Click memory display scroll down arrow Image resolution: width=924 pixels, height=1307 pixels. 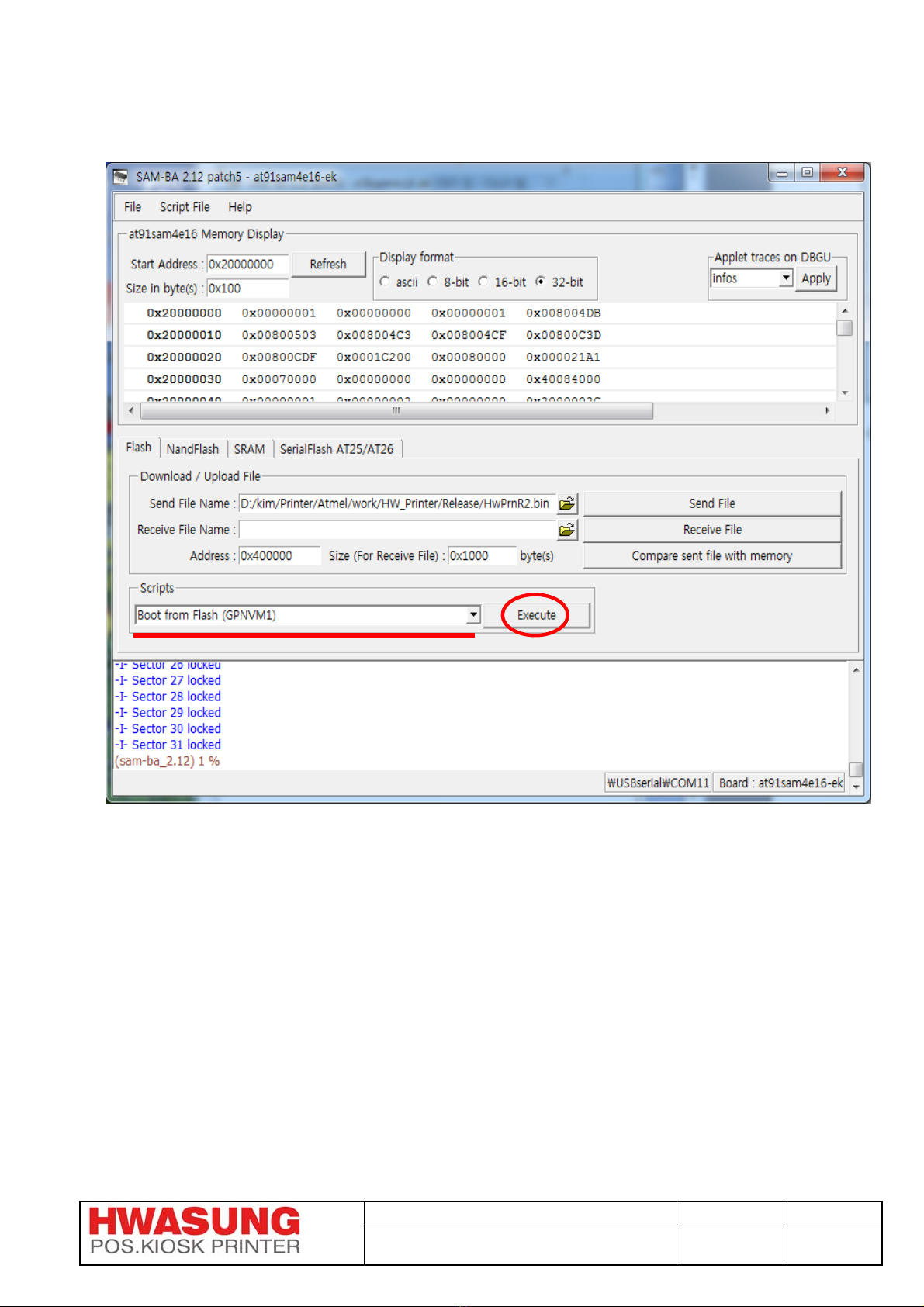845,393
